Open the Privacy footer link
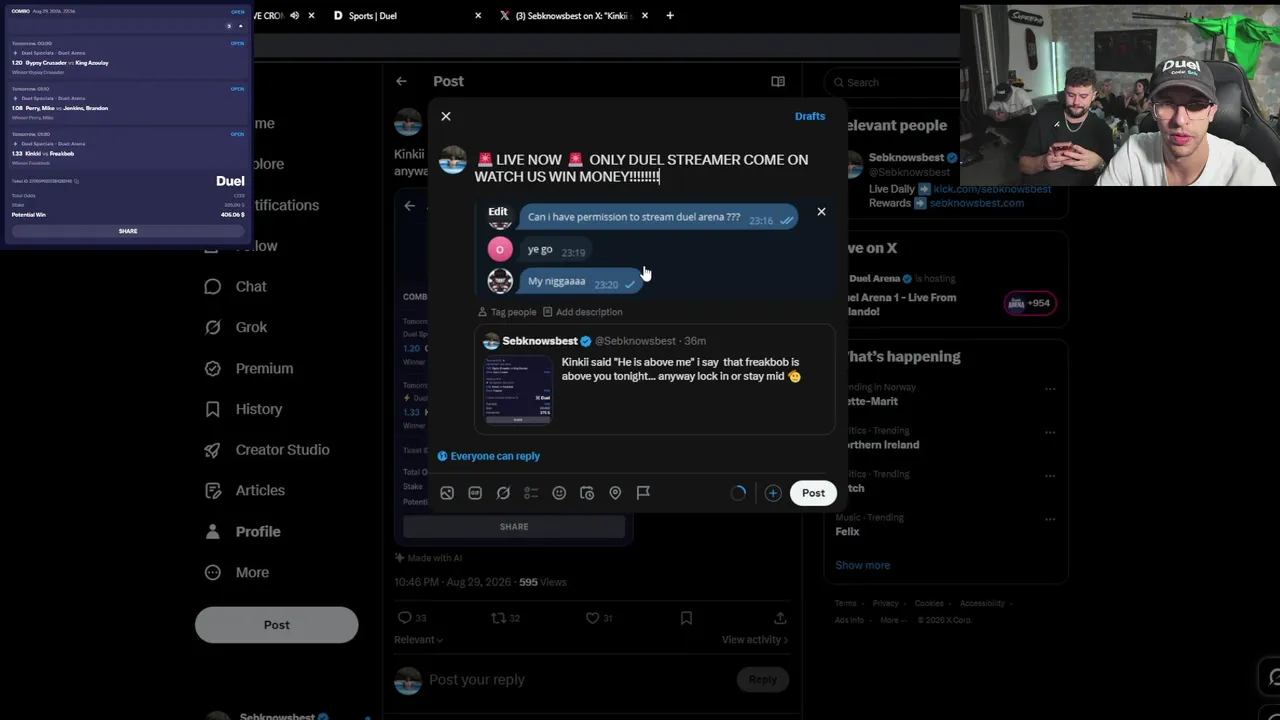The image size is (1280, 720). [885, 604]
